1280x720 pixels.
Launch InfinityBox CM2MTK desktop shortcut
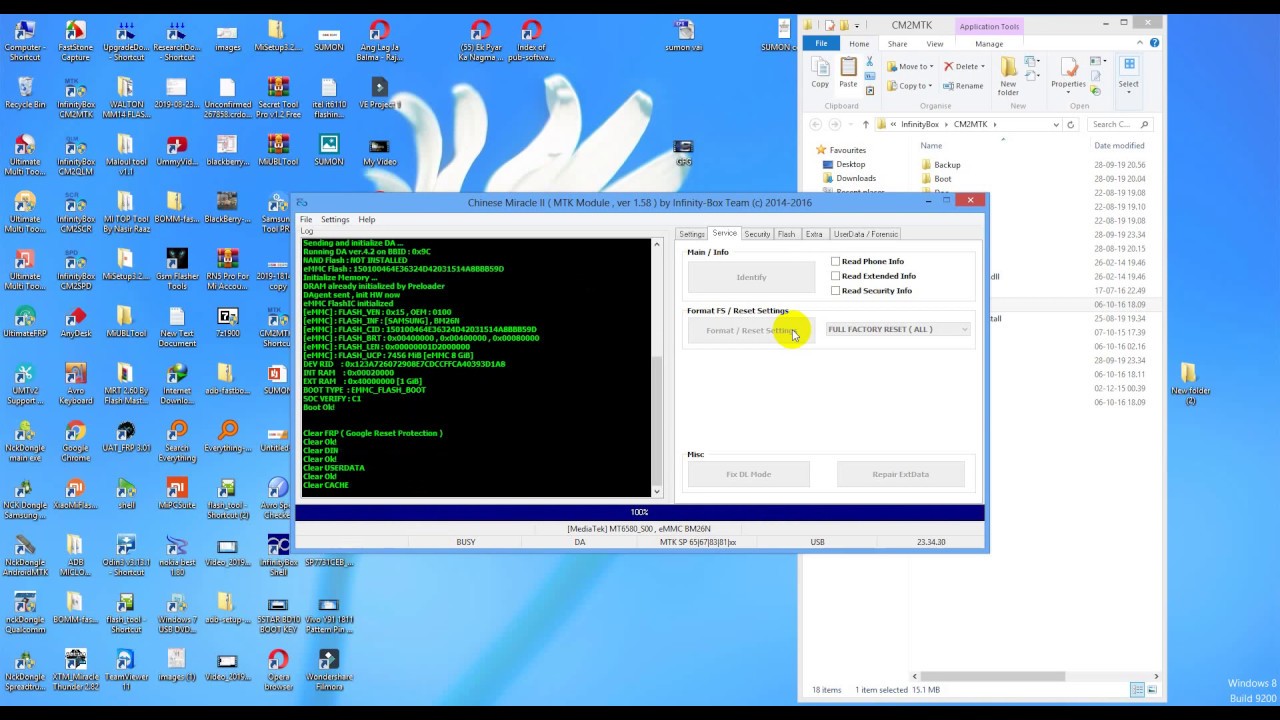click(x=75, y=98)
